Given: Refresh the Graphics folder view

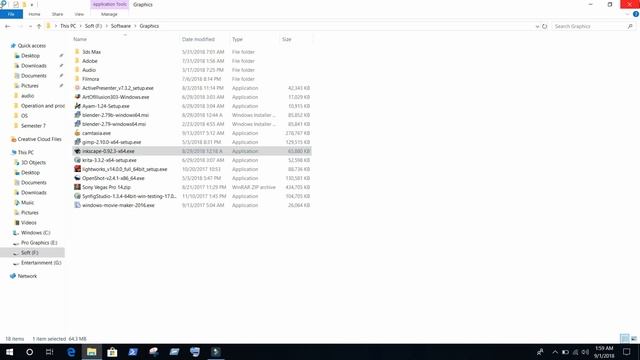Looking at the screenshot, I should [x=544, y=26].
